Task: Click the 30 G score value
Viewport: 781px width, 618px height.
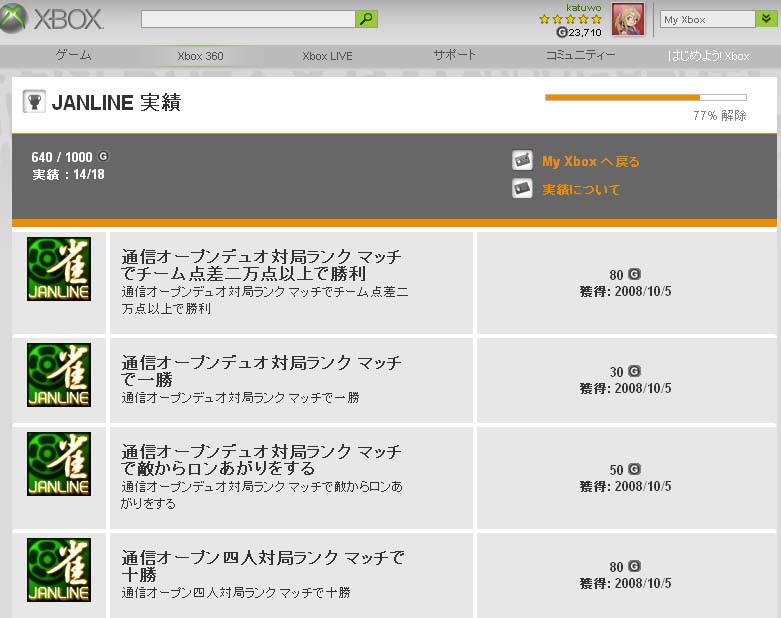Action: [x=625, y=371]
